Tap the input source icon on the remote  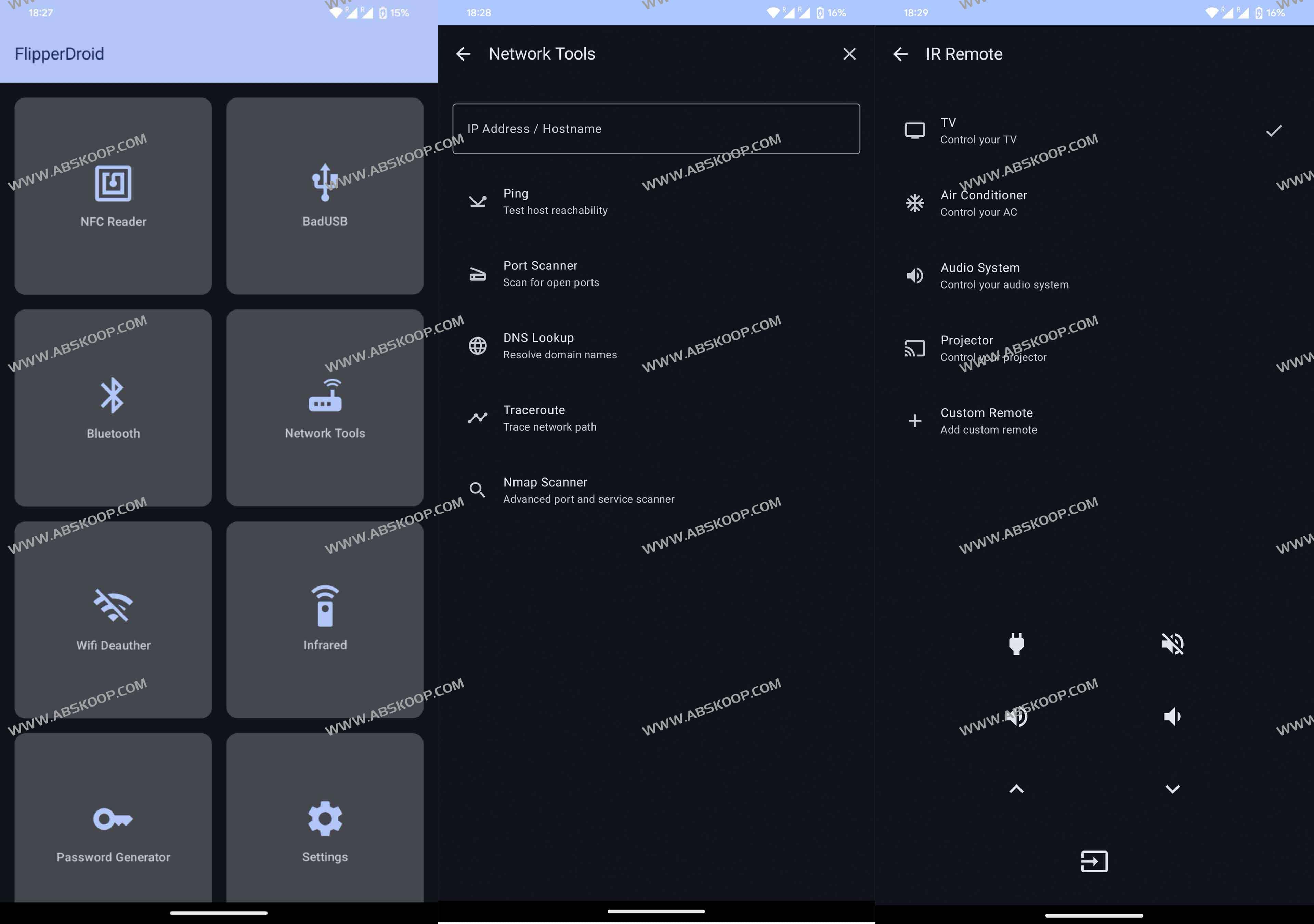tap(1094, 861)
